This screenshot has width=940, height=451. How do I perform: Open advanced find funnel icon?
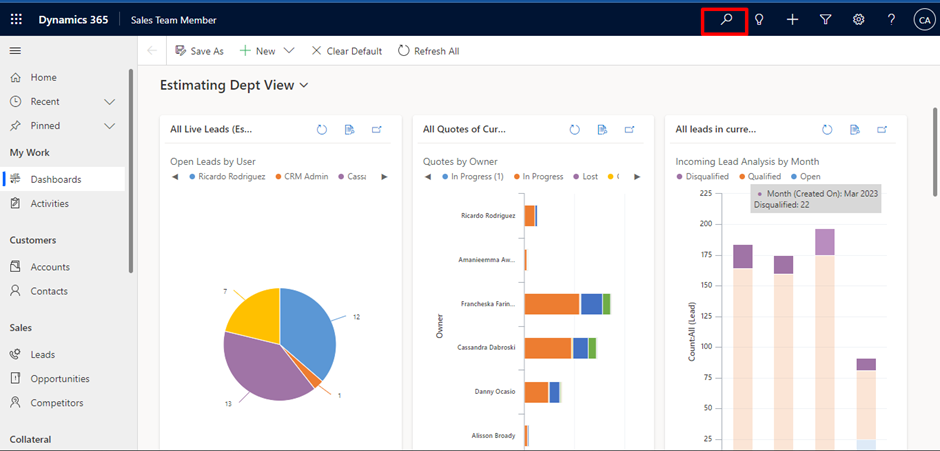(x=825, y=20)
